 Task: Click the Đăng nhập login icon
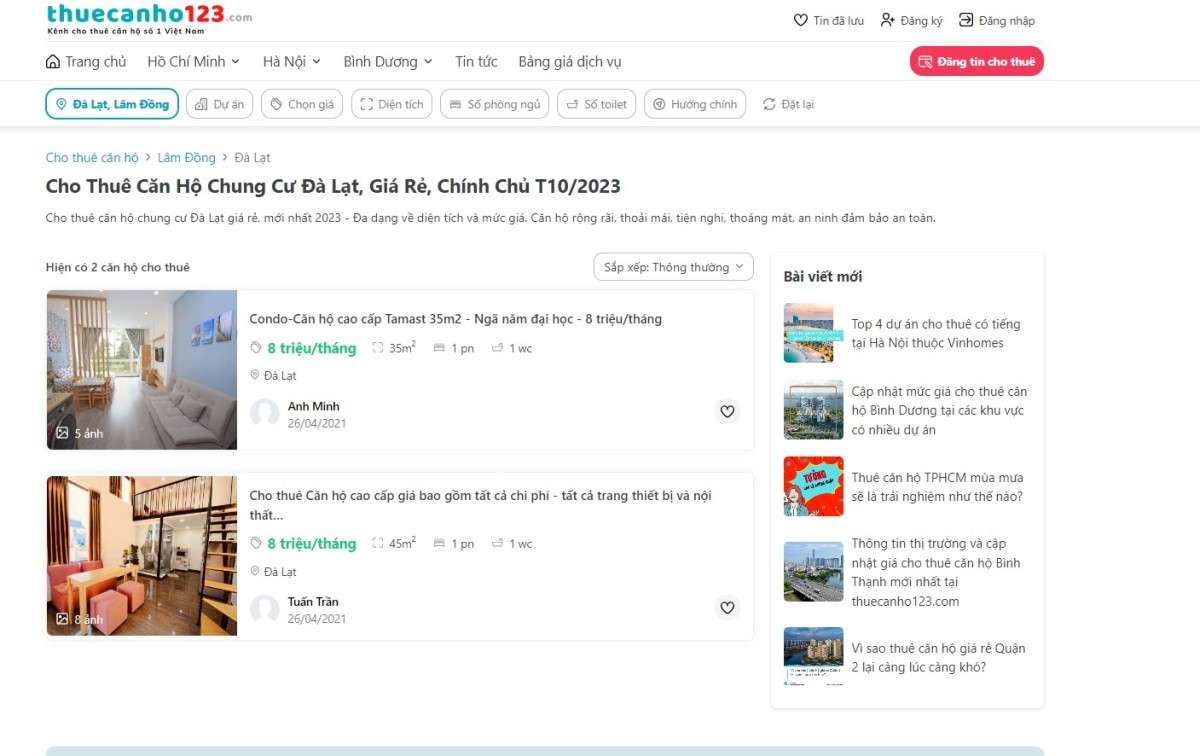point(966,20)
